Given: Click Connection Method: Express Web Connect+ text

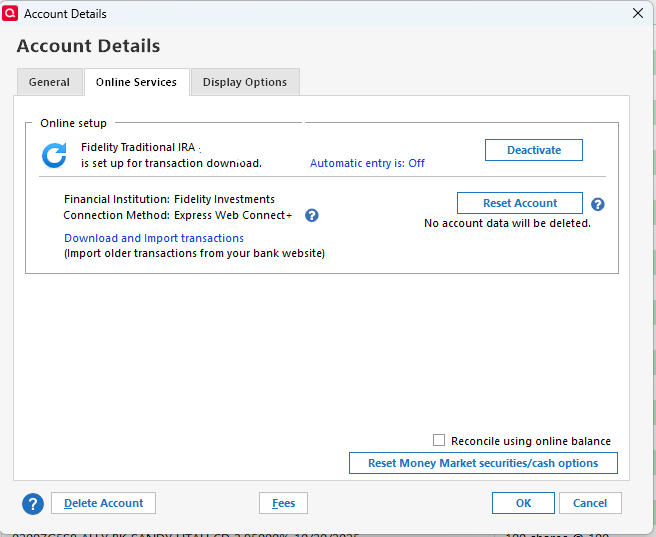Looking at the screenshot, I should (x=177, y=215).
